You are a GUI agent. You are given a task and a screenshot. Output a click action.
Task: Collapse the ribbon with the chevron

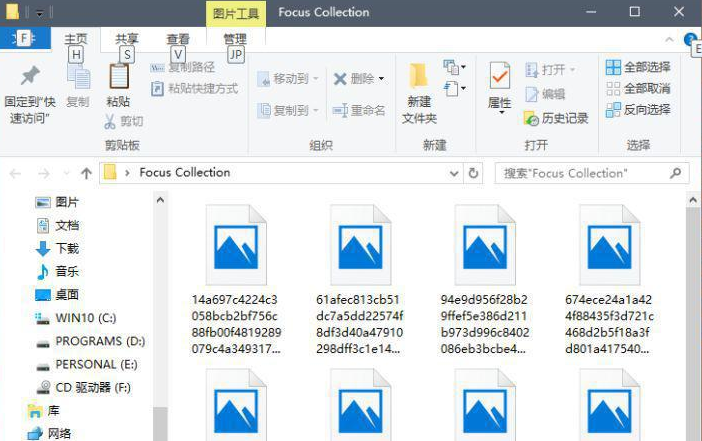[x=669, y=39]
